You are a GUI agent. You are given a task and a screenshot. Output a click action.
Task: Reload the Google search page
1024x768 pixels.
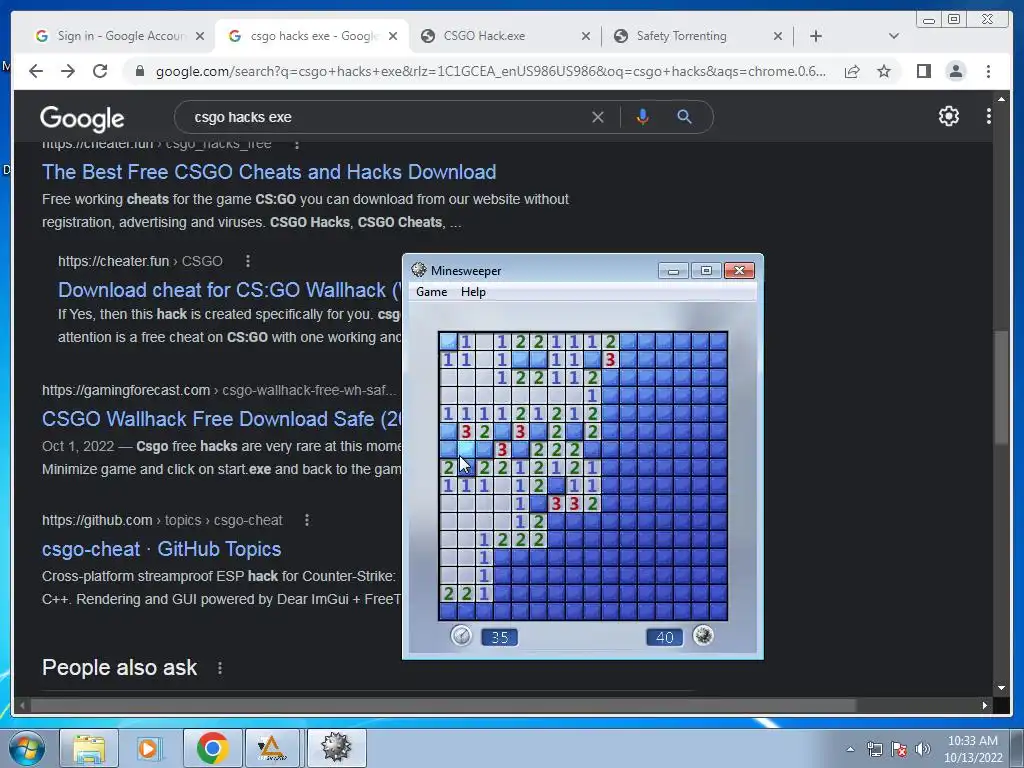click(x=100, y=71)
